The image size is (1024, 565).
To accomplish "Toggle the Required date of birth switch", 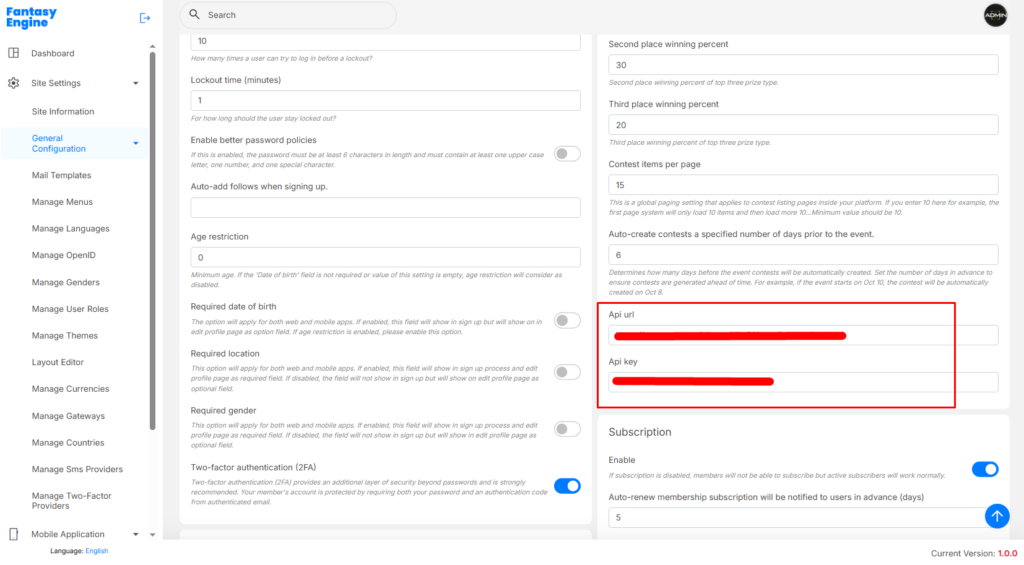I will click(567, 320).
